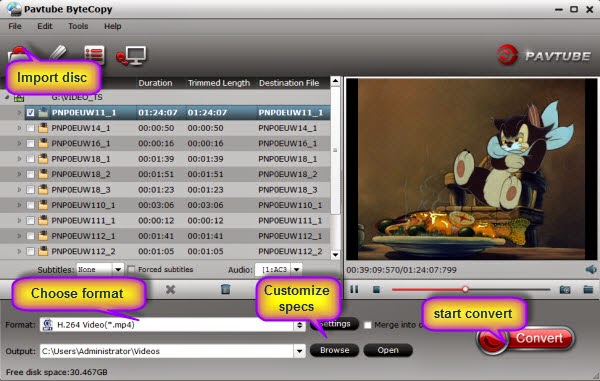Open the Help menu
Viewport: 600px width, 381px height.
tap(112, 26)
